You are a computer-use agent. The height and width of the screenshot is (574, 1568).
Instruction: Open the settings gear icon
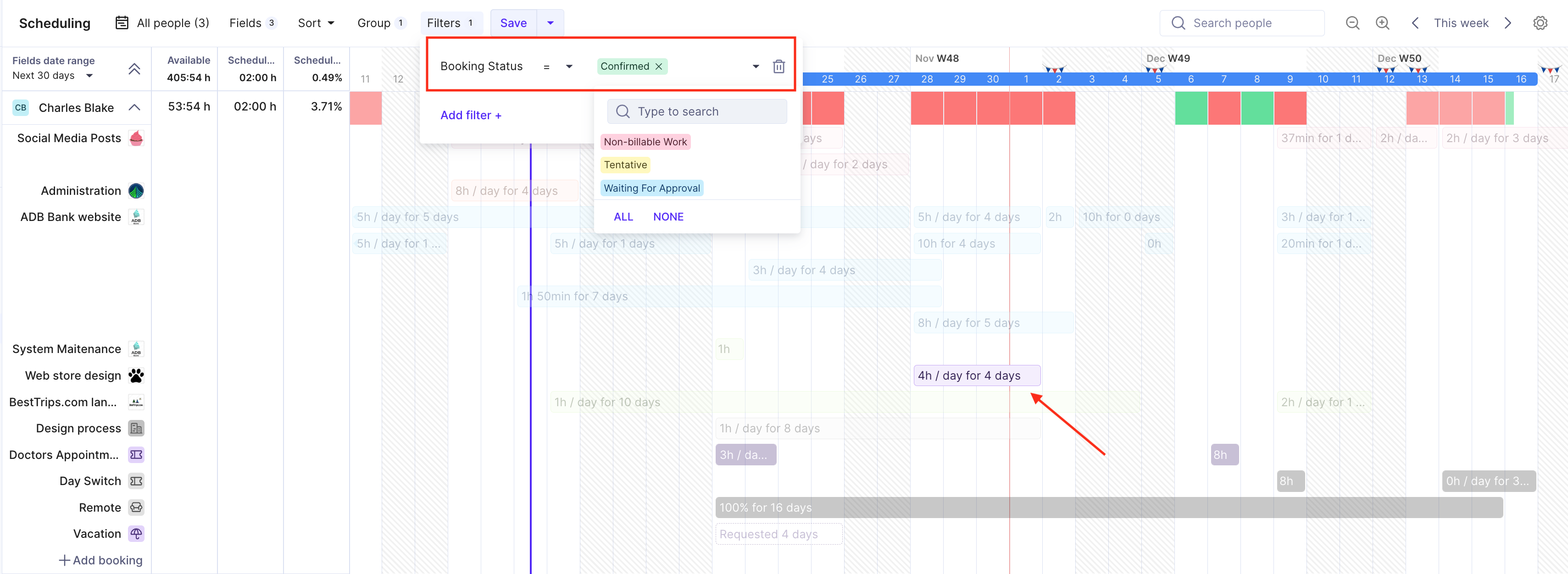pyautogui.click(x=1540, y=23)
